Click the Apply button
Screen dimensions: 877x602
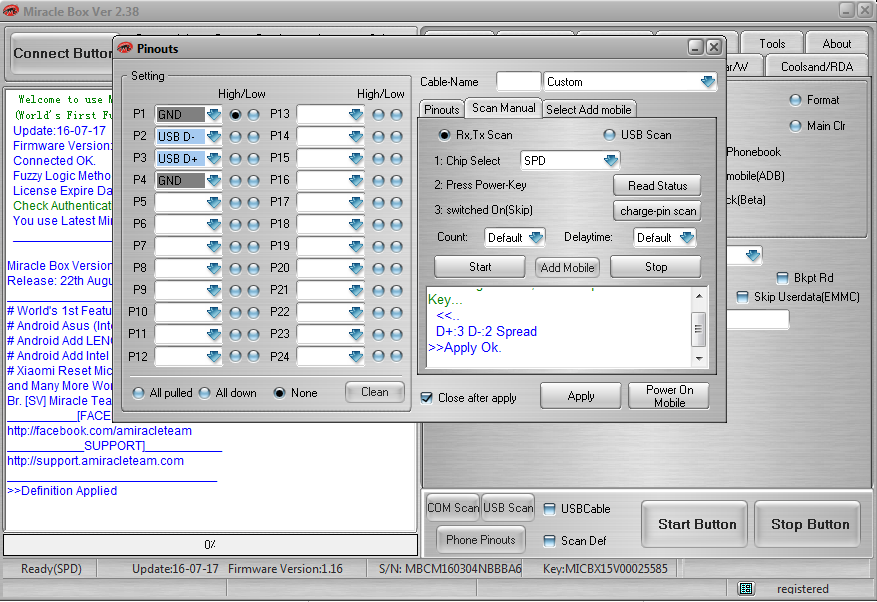(x=581, y=396)
